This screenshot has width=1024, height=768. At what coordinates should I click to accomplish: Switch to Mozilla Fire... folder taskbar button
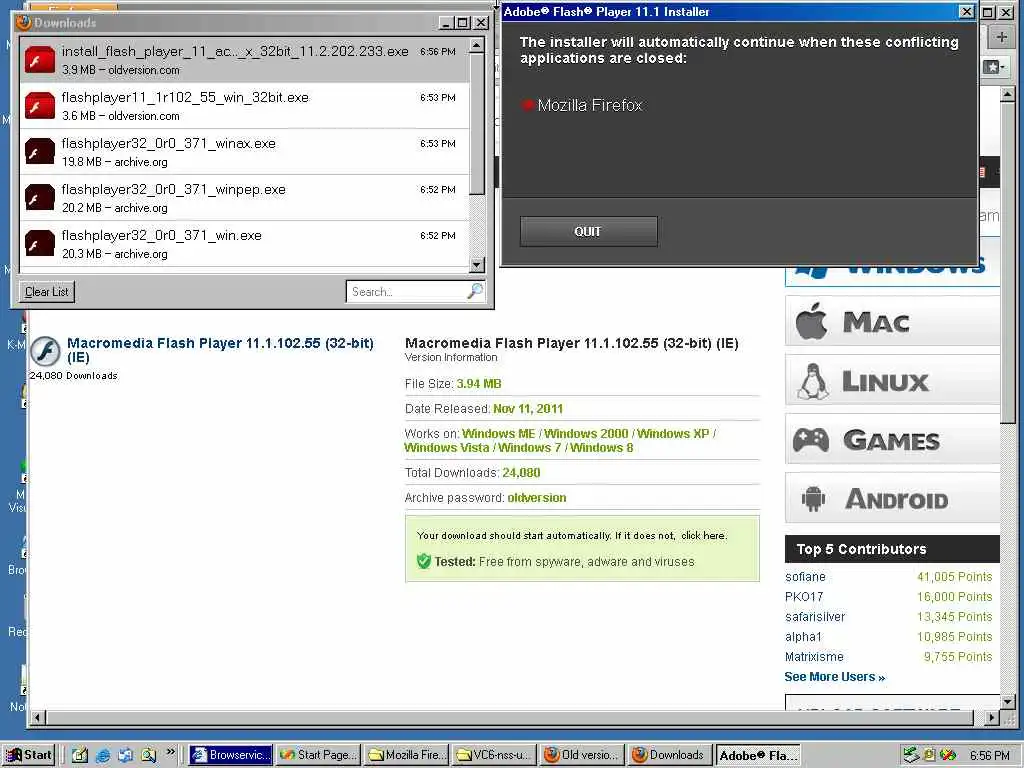tap(407, 755)
